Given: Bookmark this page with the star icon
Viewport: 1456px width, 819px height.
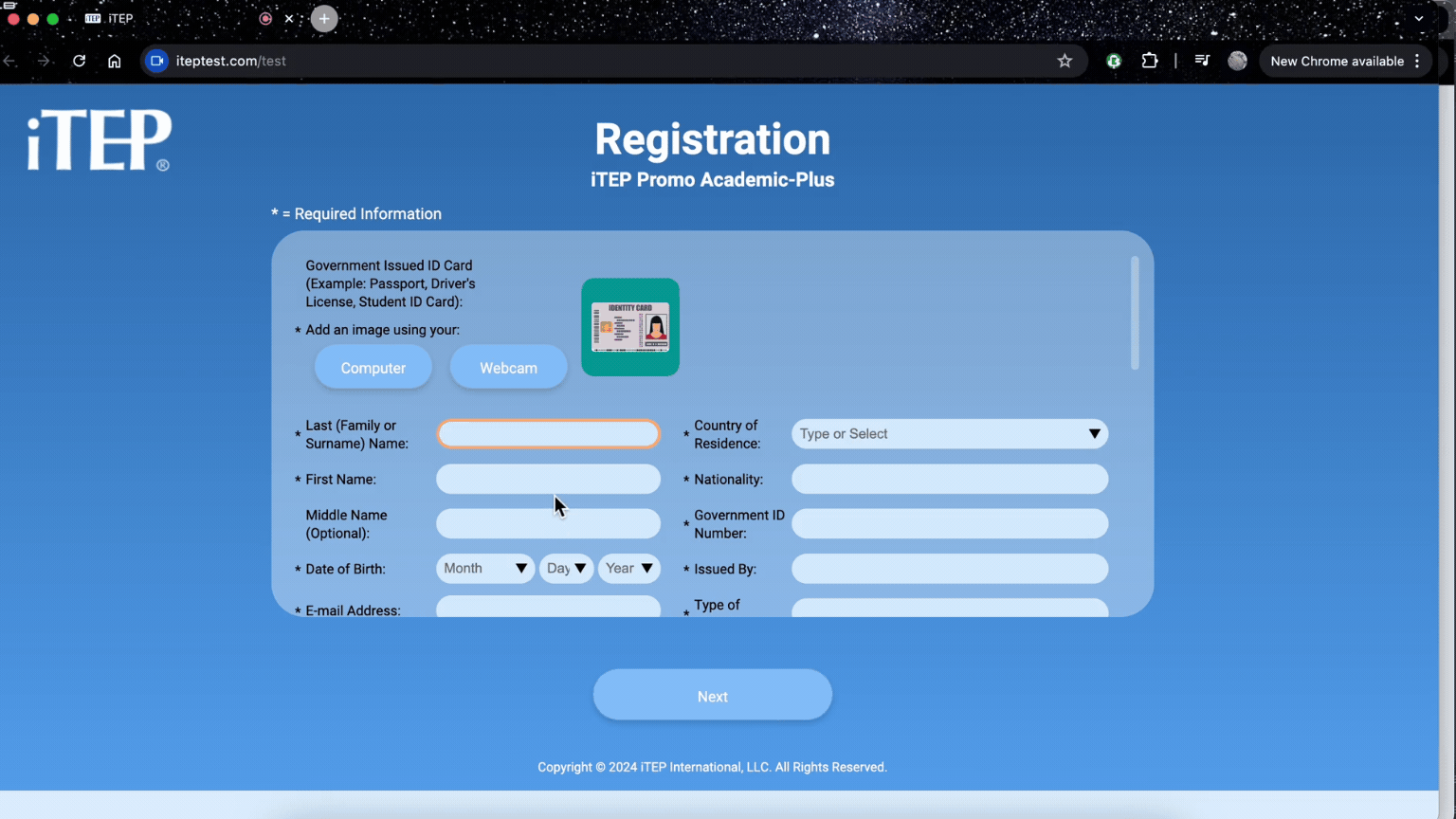Looking at the screenshot, I should pyautogui.click(x=1065, y=61).
